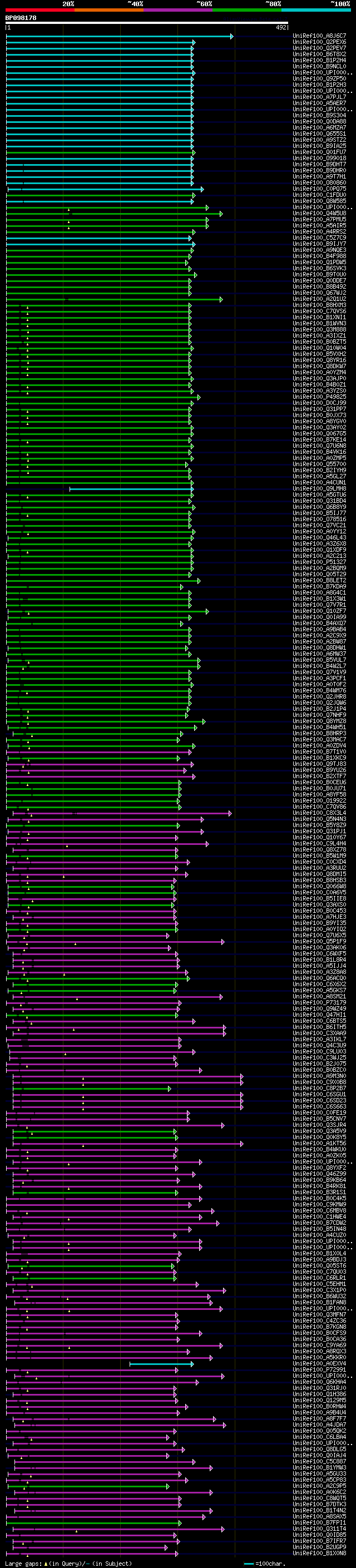Open hit UniRef100_Q2PEX6
The height and width of the screenshot is (1568, 356).
point(319,42)
